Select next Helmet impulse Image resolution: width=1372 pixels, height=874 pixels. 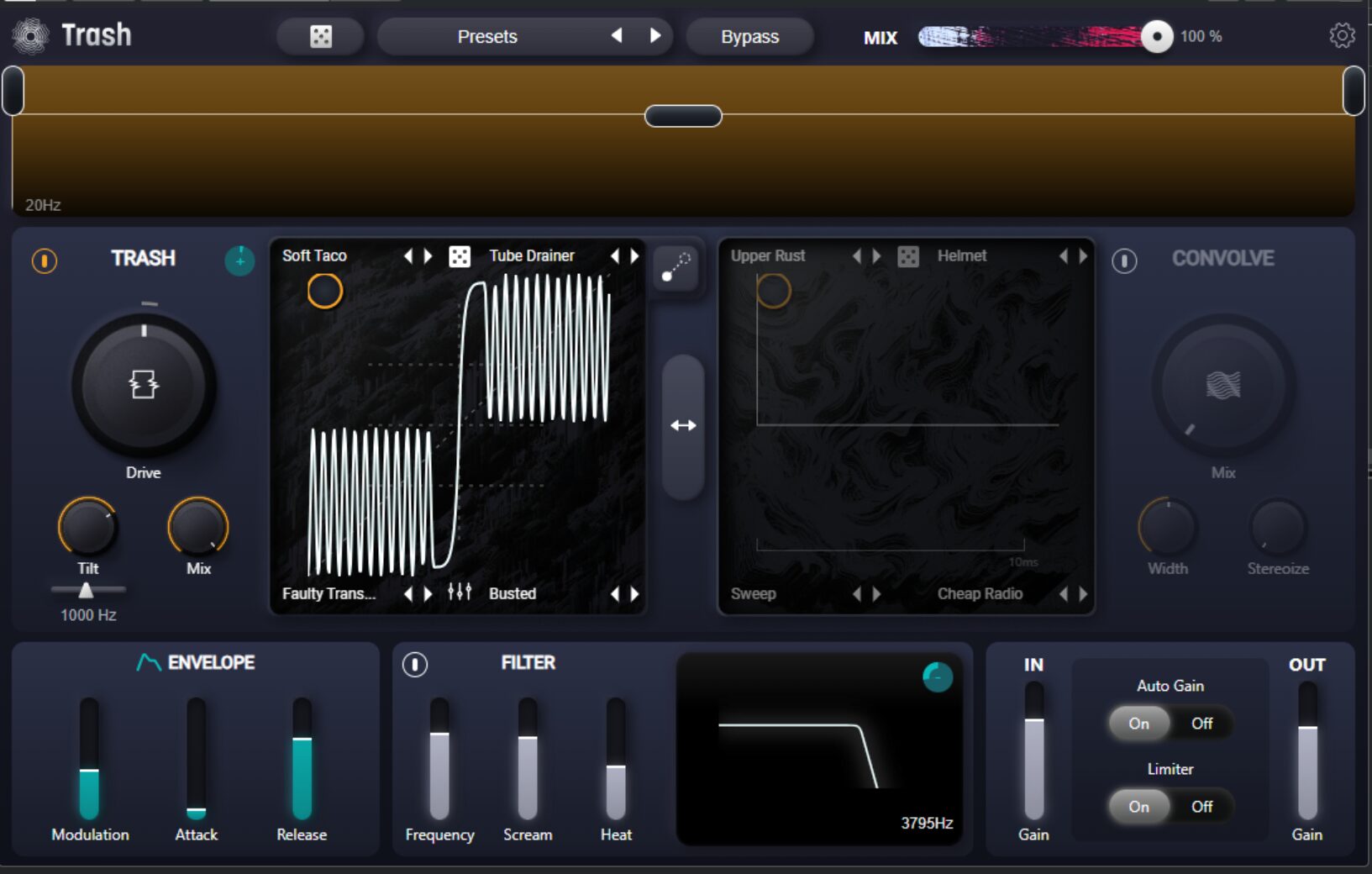pyautogui.click(x=1084, y=256)
